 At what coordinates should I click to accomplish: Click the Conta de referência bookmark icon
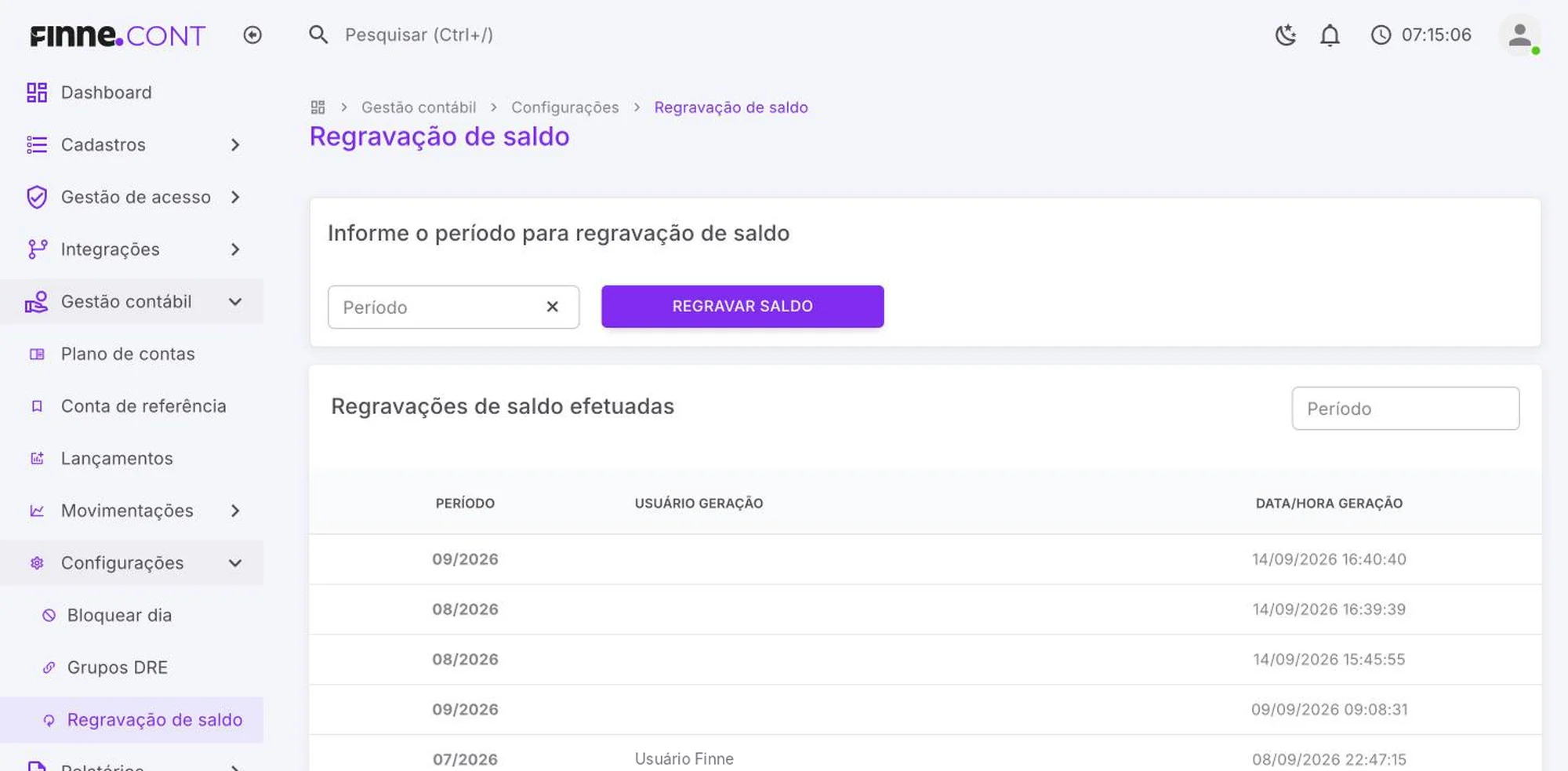tap(37, 406)
